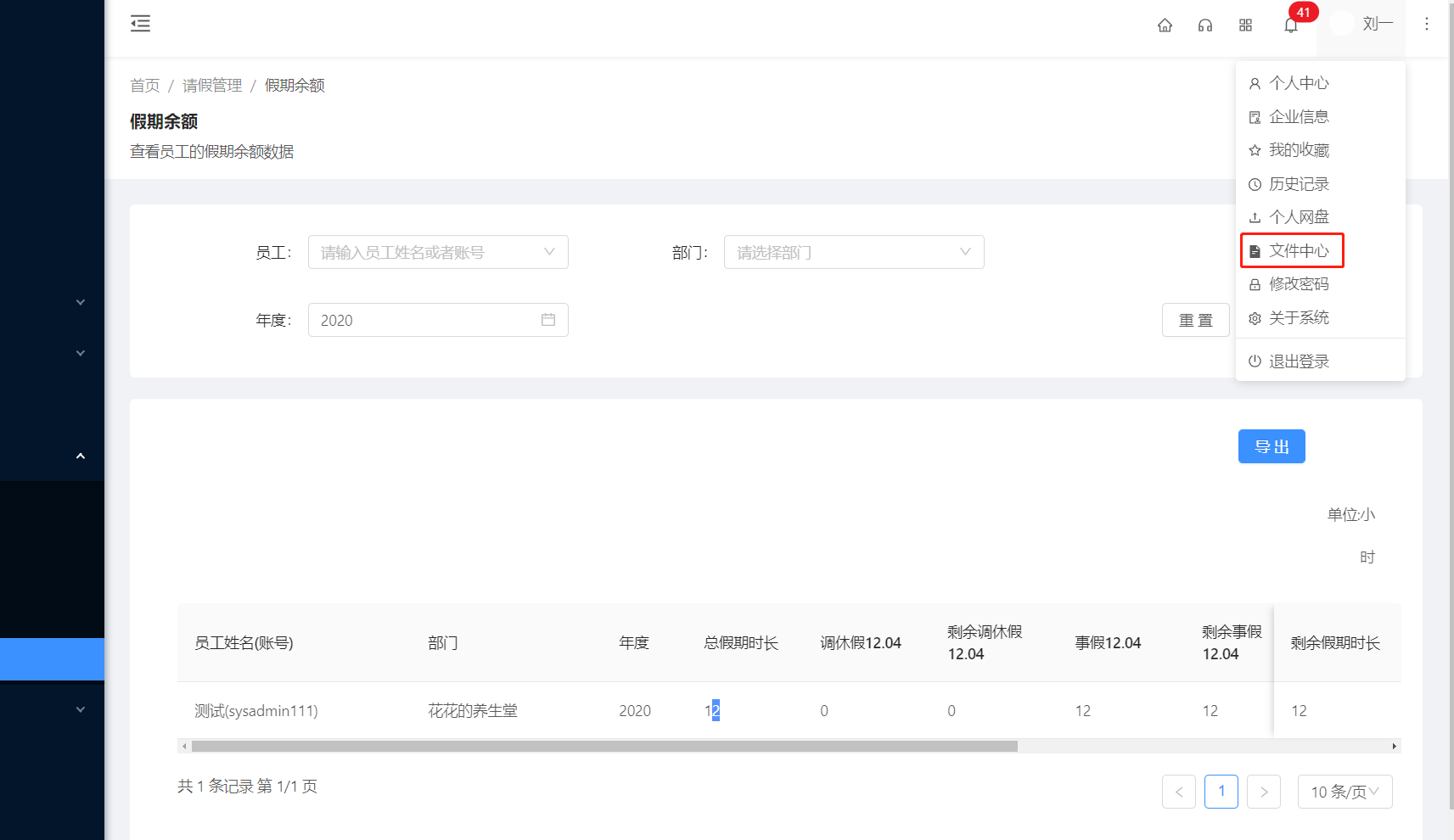Viewport: 1454px width, 840px height.
Task: Click the 员工姓名(账号) column header
Action: [x=244, y=643]
